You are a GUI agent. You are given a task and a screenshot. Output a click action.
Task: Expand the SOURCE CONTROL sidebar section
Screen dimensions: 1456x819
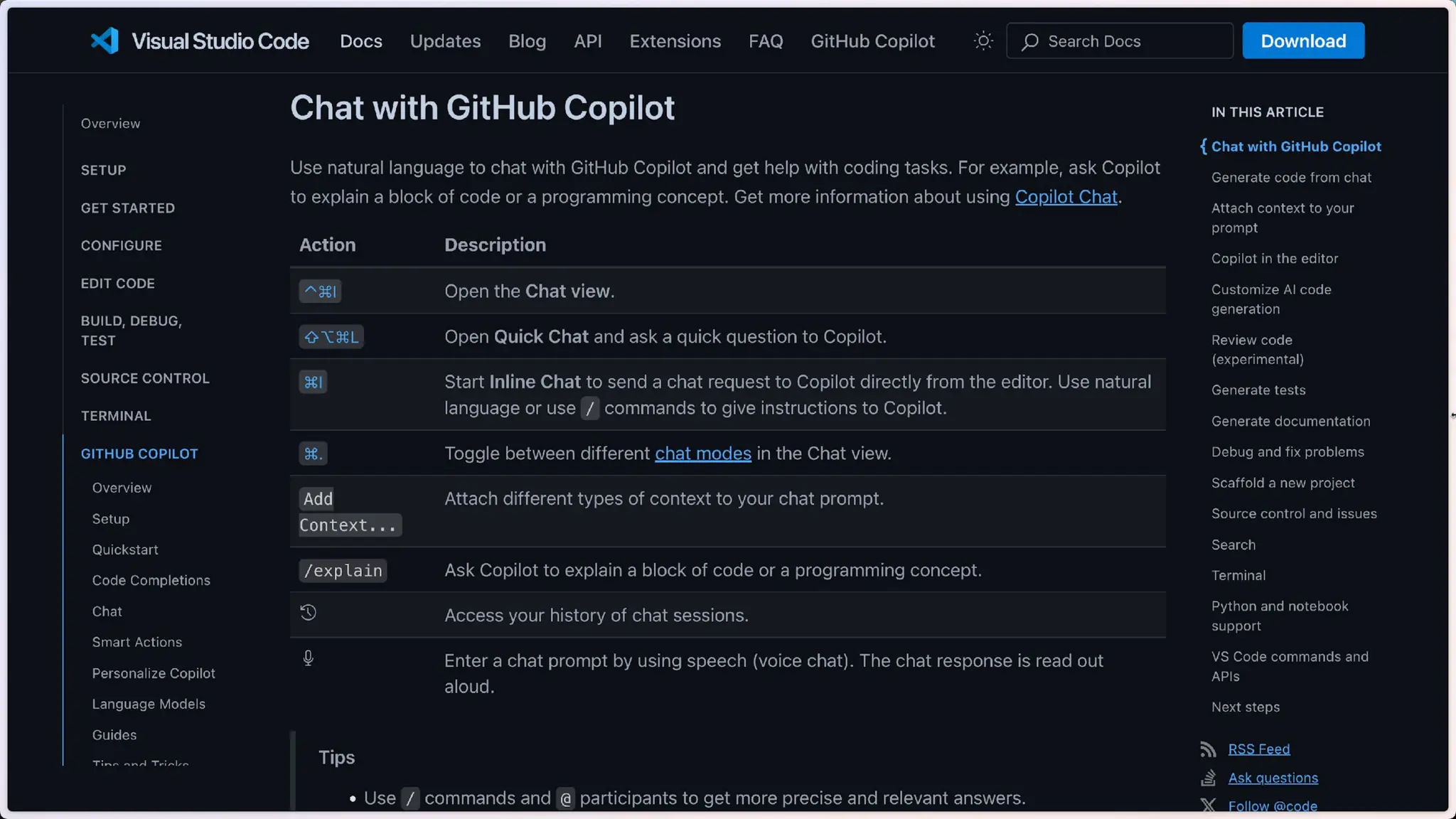[145, 378]
